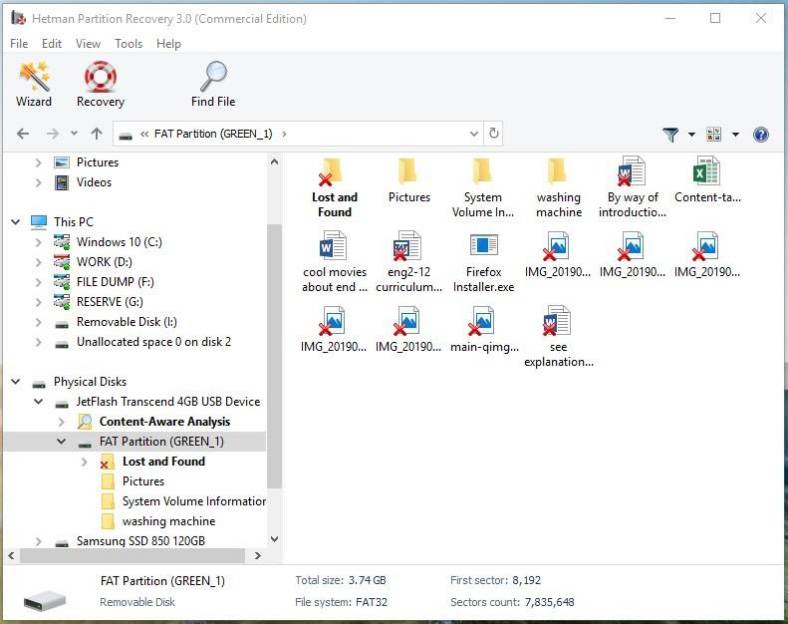788x624 pixels.
Task: Click the Windows 10 (C:) drive icon
Action: point(61,242)
